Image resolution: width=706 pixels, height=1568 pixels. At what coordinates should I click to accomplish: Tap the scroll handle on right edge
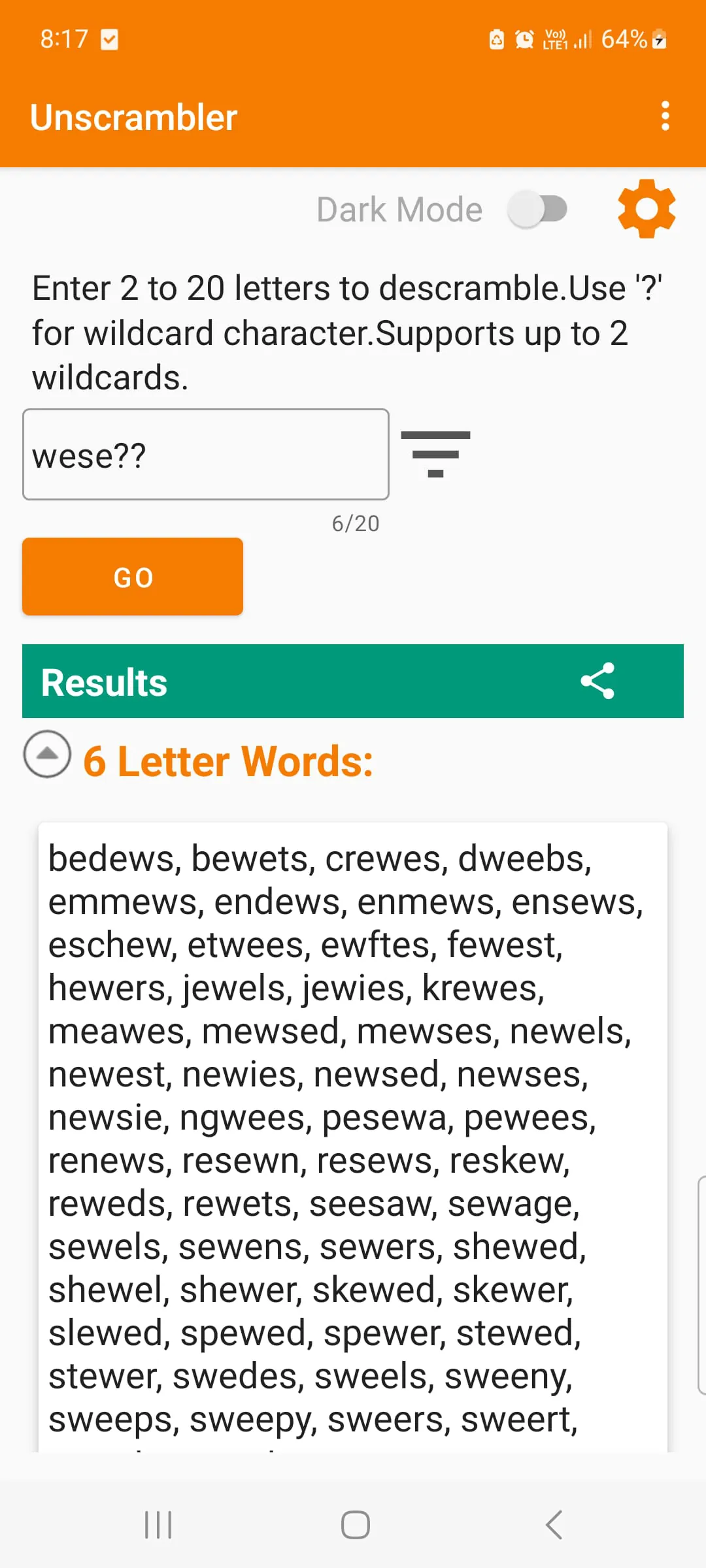[x=701, y=1286]
